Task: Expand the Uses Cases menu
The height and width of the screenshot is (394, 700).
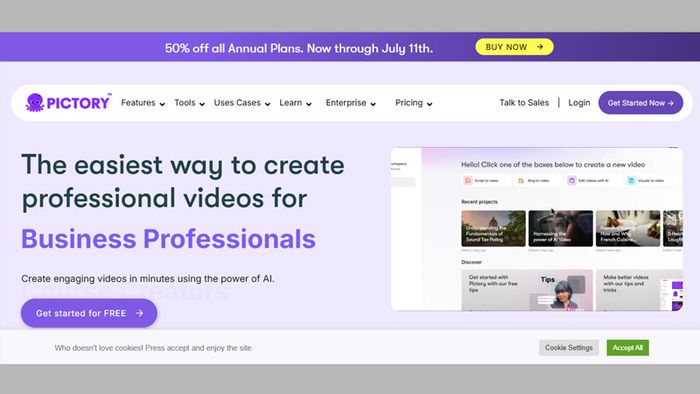Action: (x=242, y=103)
